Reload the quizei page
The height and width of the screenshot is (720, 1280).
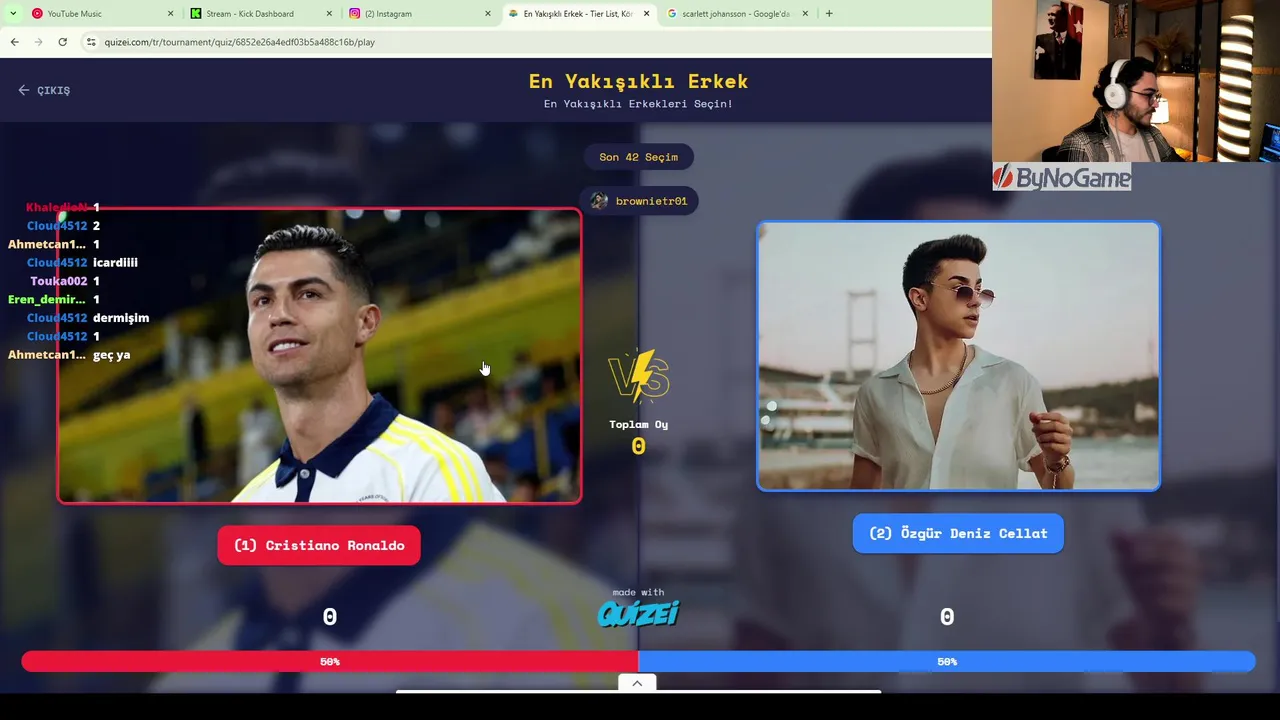pyautogui.click(x=62, y=42)
